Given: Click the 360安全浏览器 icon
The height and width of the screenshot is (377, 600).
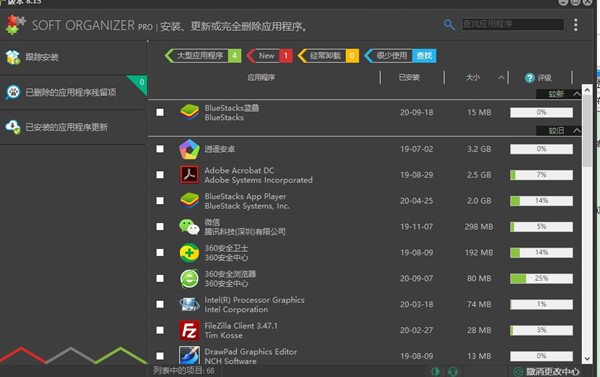Looking at the screenshot, I should coord(189,278).
